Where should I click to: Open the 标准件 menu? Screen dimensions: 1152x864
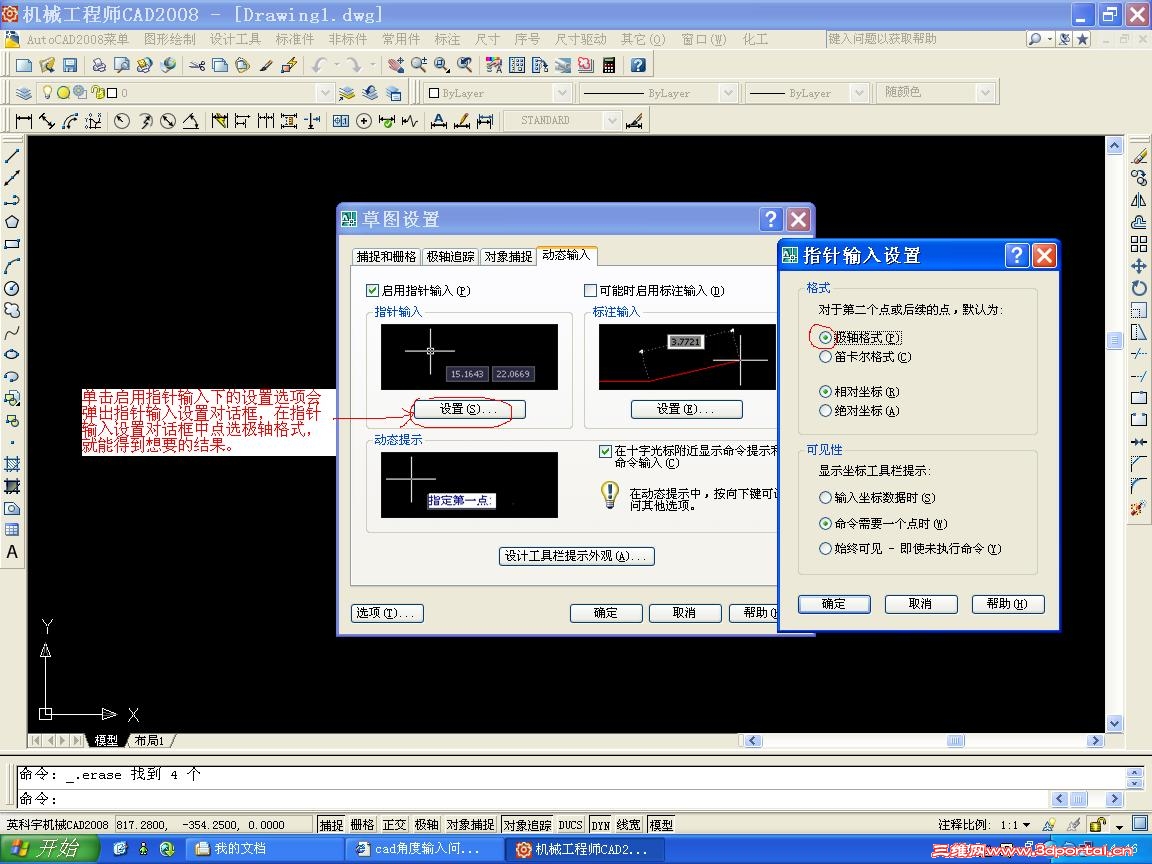click(294, 39)
